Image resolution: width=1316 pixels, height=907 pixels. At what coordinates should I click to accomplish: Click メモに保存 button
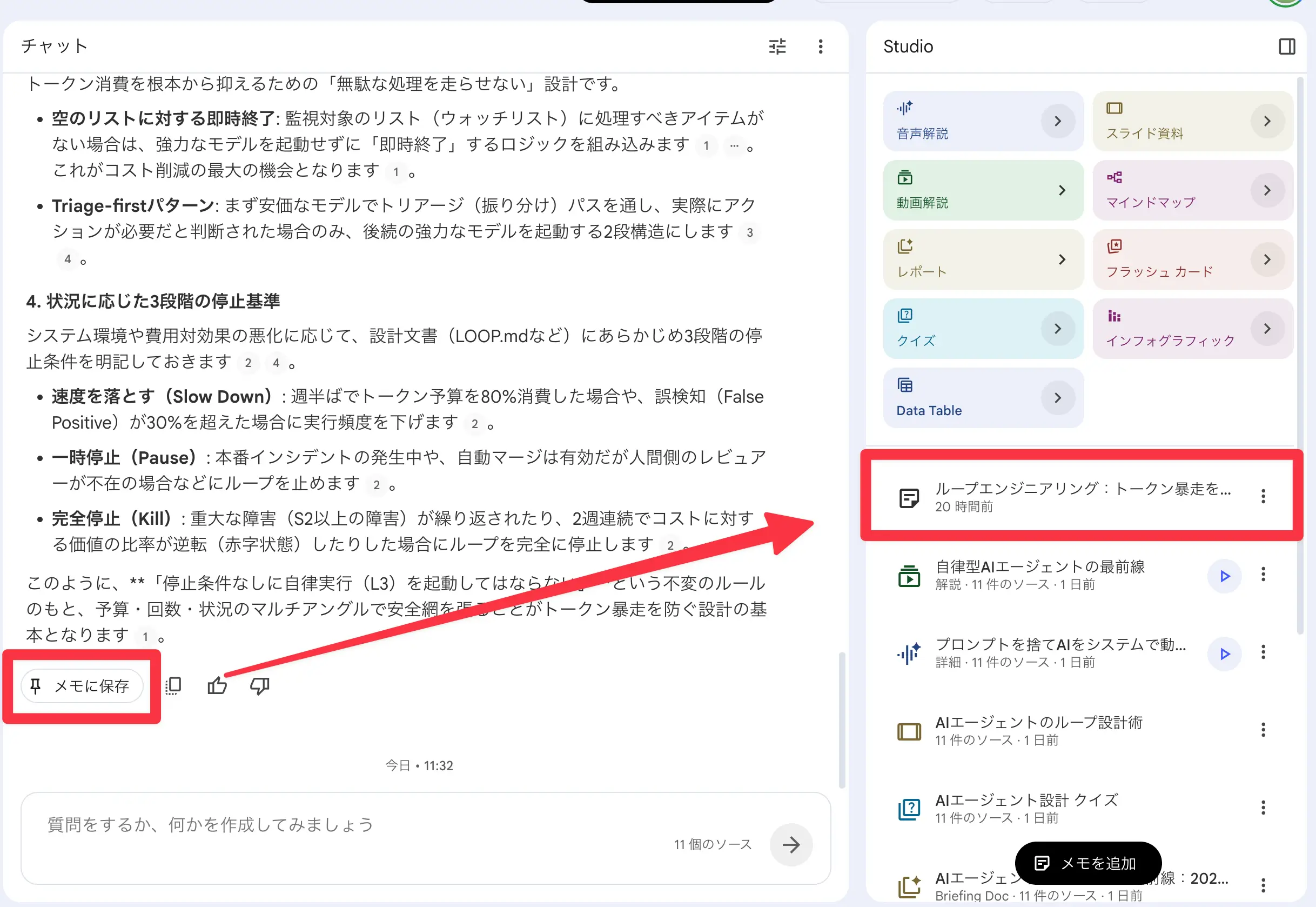(82, 686)
